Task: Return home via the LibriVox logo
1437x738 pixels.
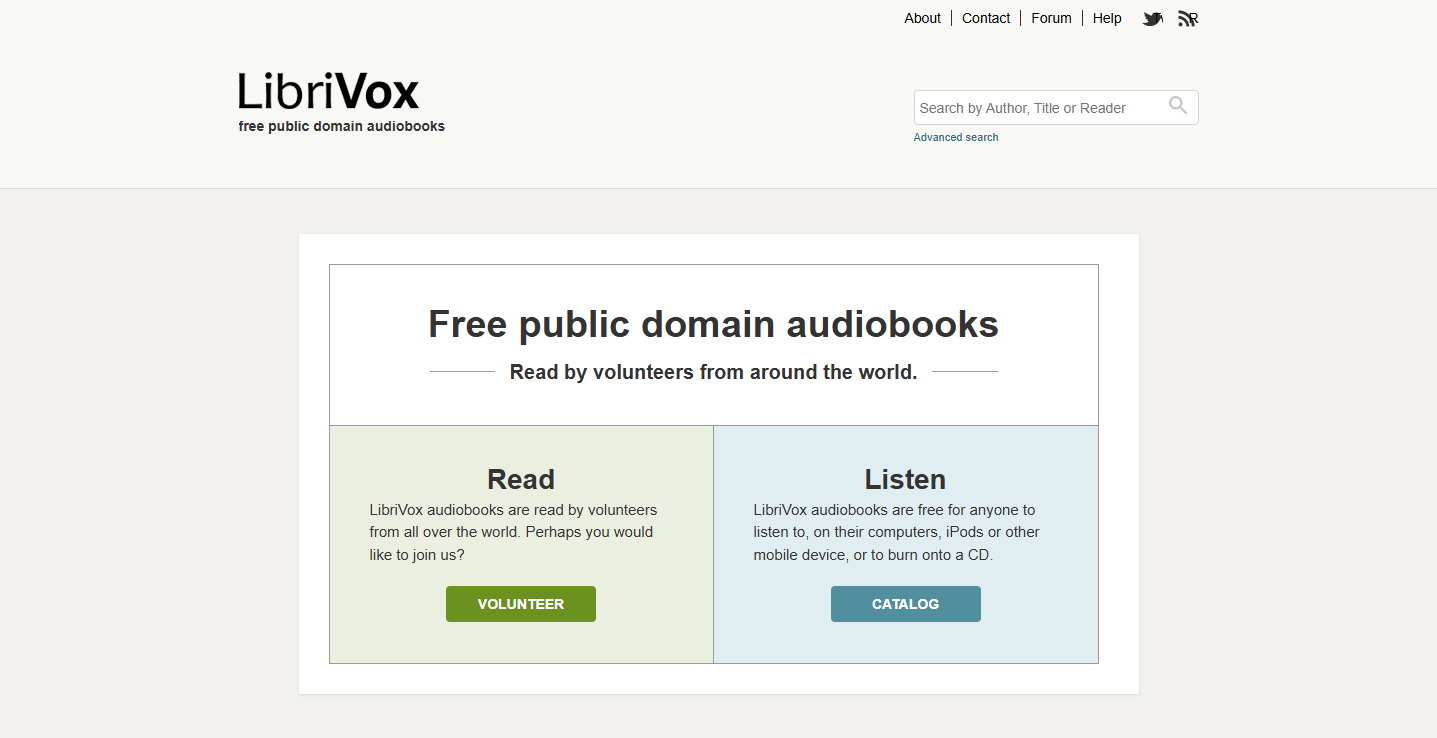Action: (x=328, y=91)
